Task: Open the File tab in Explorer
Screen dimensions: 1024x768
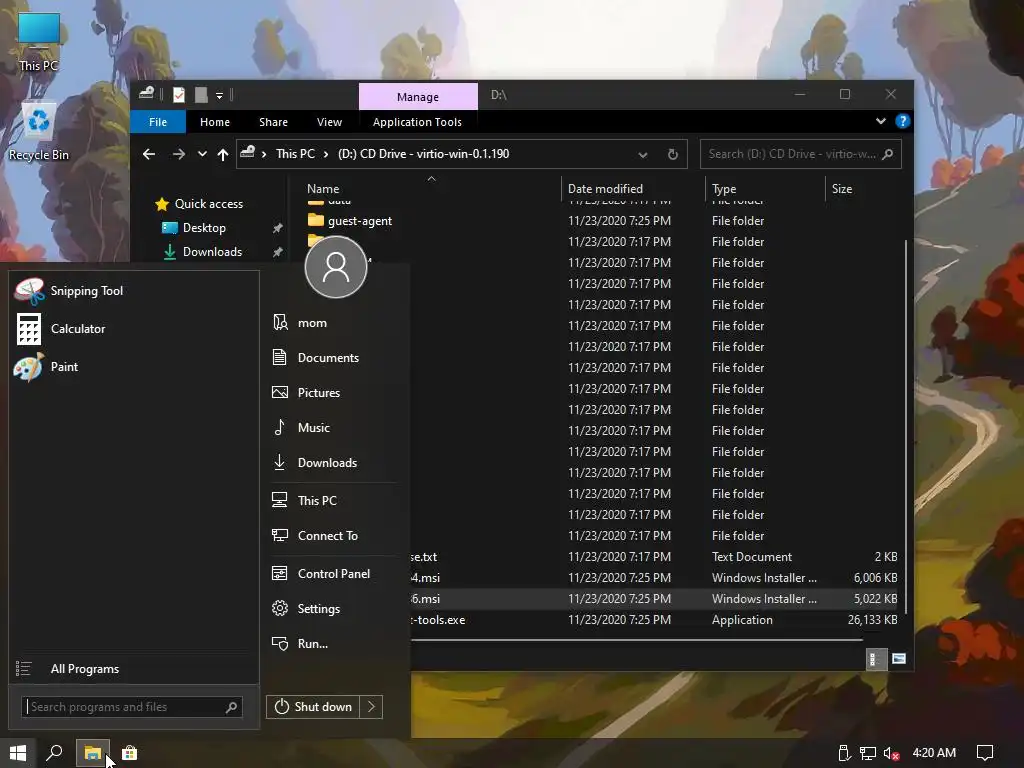Action: (158, 122)
